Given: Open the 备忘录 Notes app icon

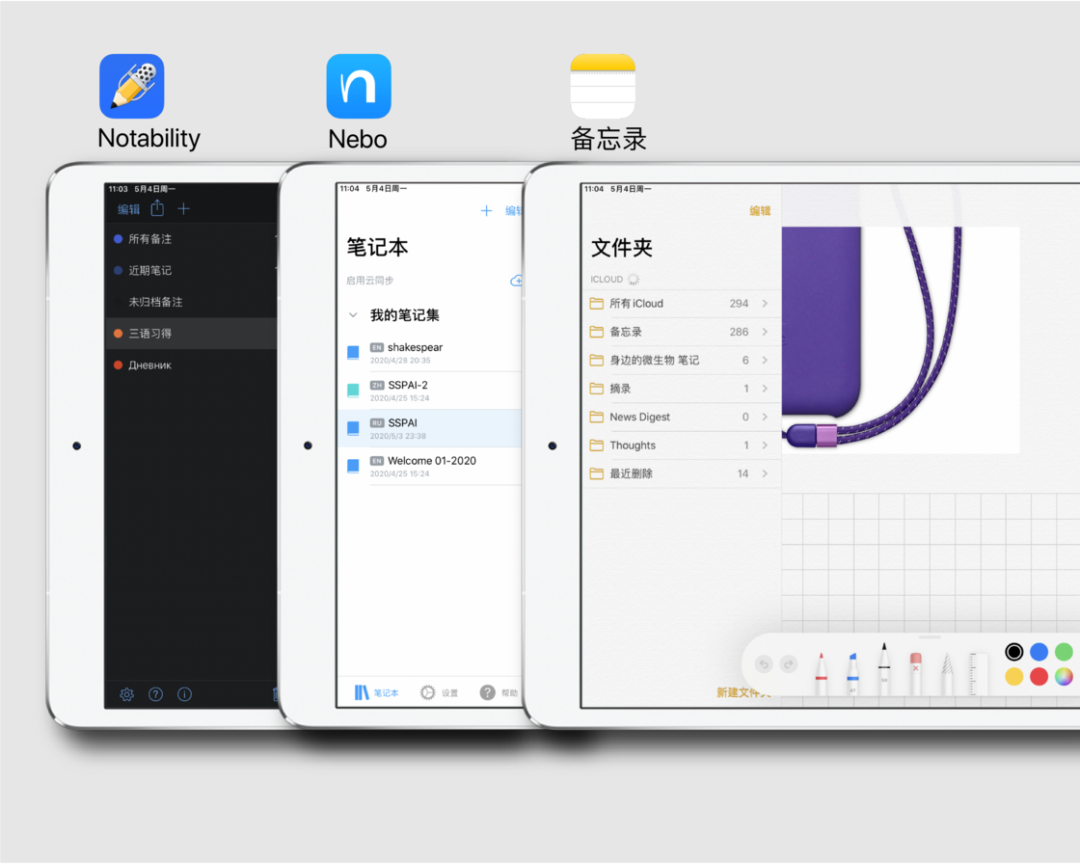Looking at the screenshot, I should pos(603,86).
